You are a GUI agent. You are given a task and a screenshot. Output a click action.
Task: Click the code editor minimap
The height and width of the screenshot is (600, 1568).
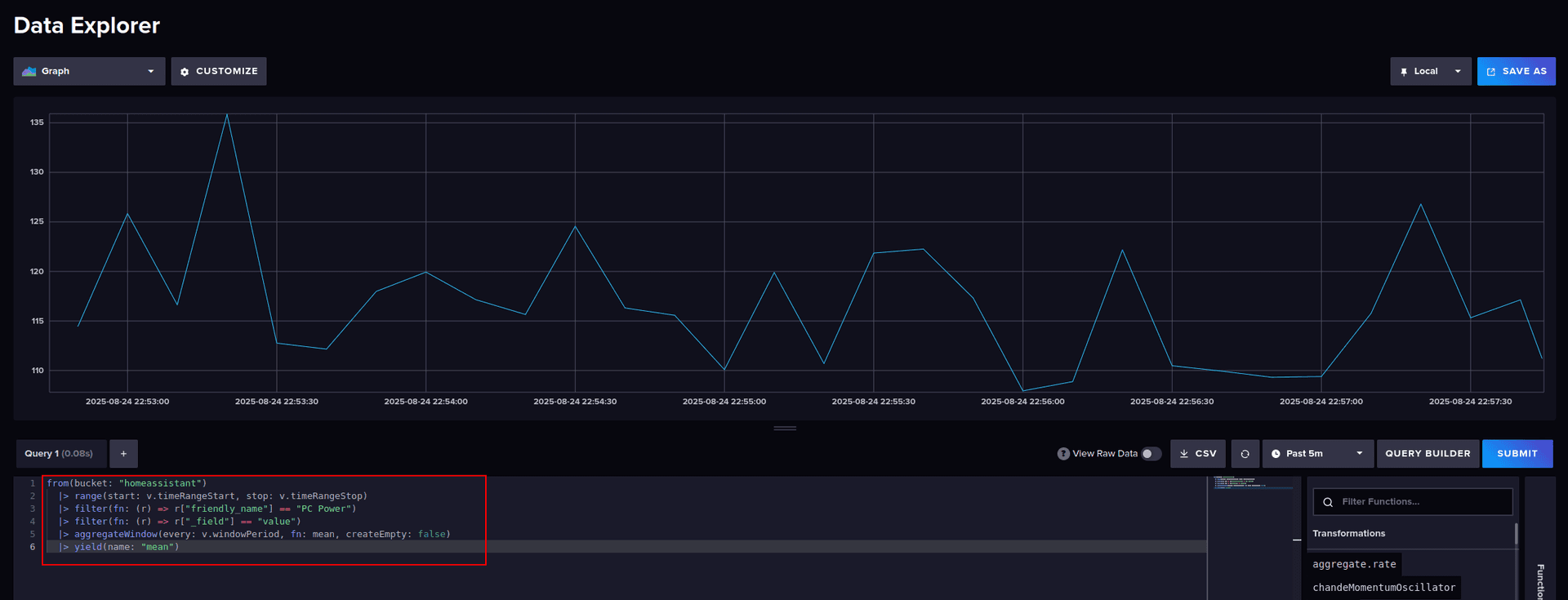click(x=1254, y=483)
